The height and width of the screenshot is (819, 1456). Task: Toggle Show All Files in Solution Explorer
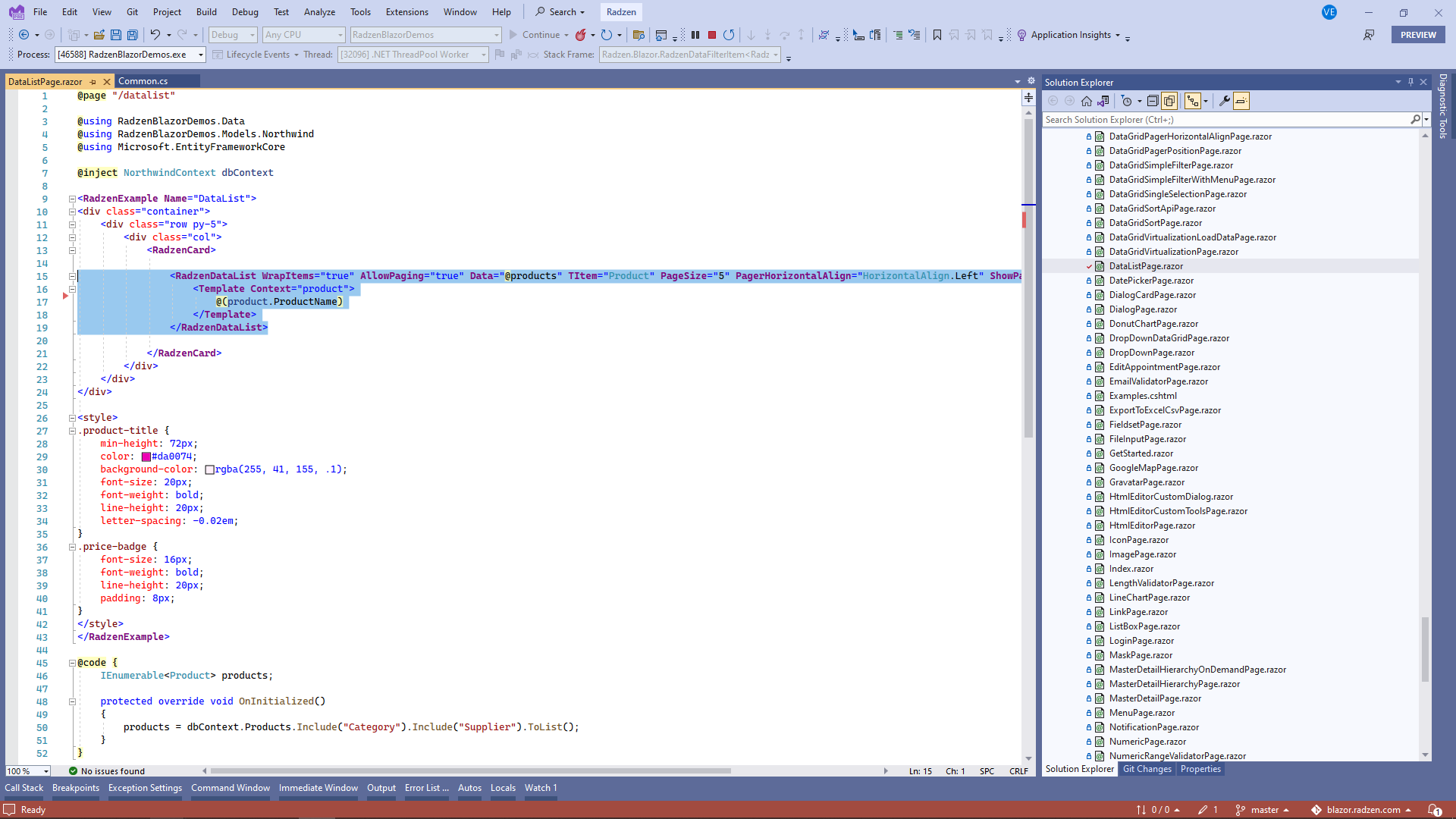[1169, 101]
